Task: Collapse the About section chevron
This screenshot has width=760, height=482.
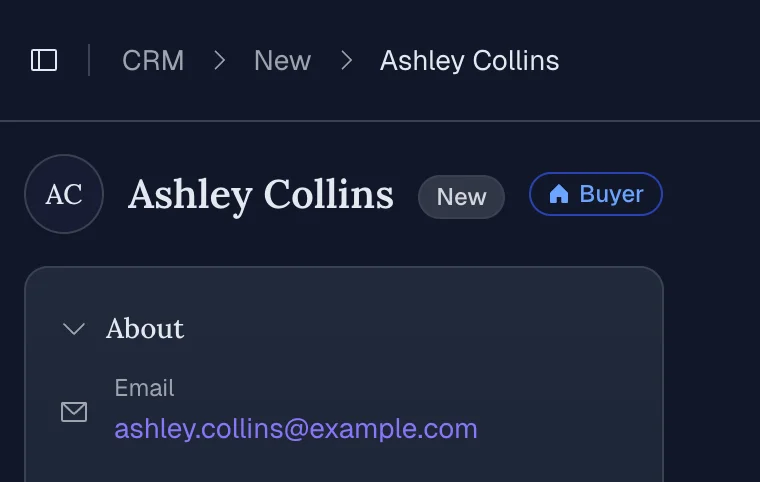Action: [x=74, y=329]
